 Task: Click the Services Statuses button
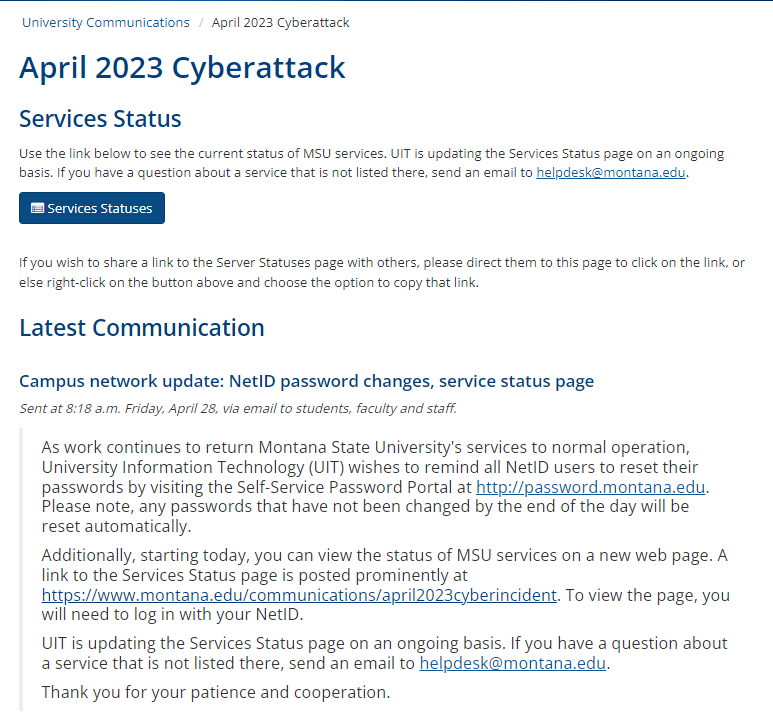[92, 208]
